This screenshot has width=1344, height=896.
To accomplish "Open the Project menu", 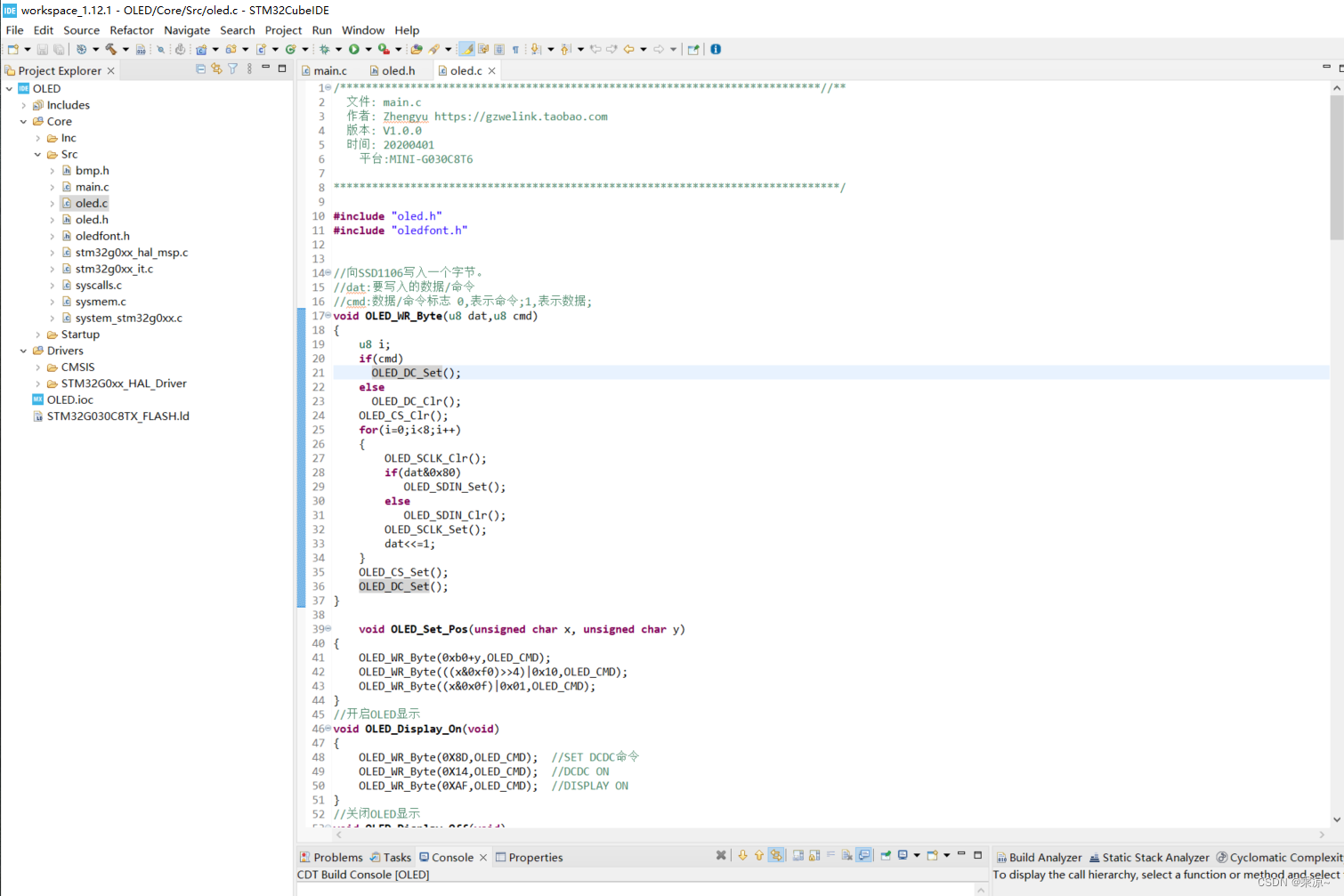I will pyautogui.click(x=283, y=30).
